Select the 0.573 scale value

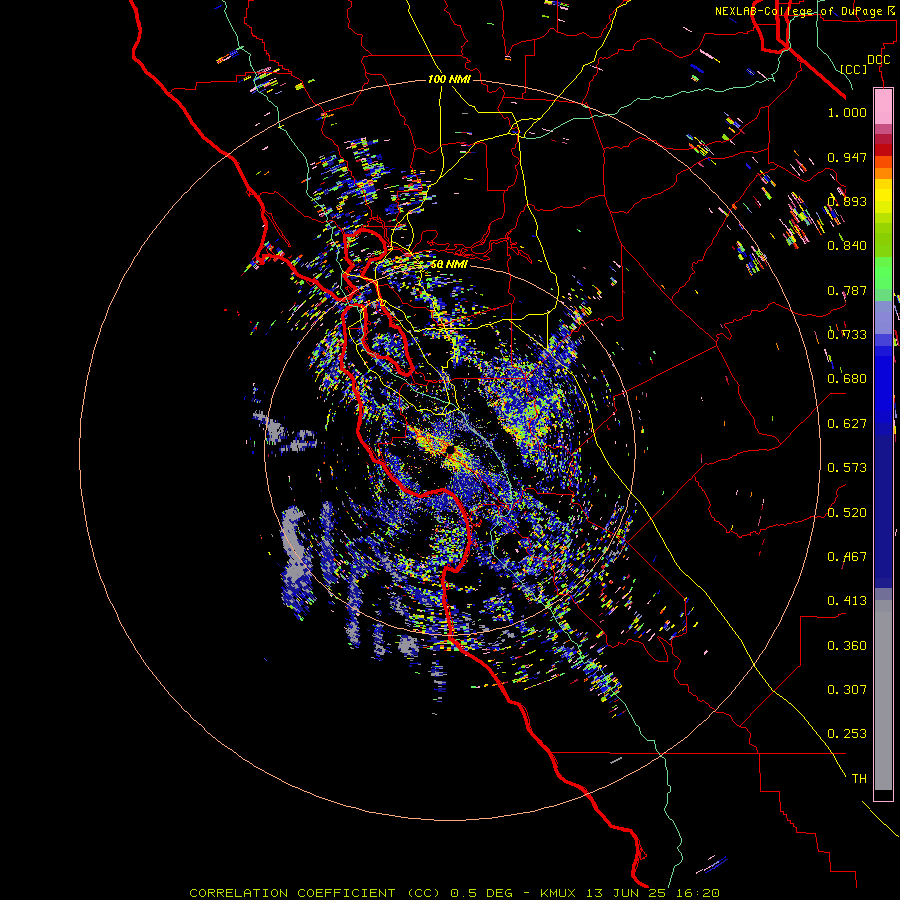coord(847,468)
